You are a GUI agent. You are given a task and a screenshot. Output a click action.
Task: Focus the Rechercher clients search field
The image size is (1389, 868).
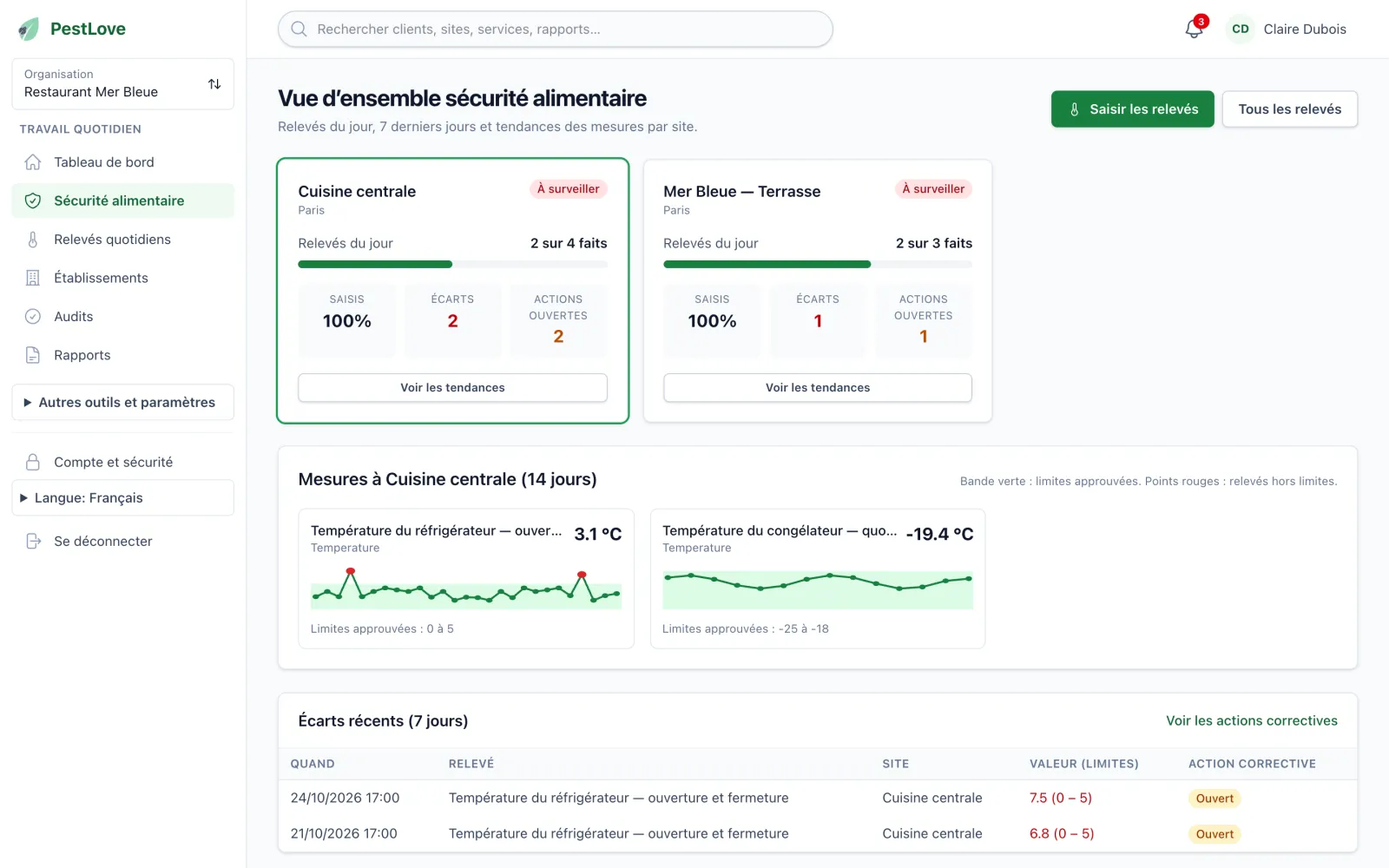pyautogui.click(x=556, y=29)
